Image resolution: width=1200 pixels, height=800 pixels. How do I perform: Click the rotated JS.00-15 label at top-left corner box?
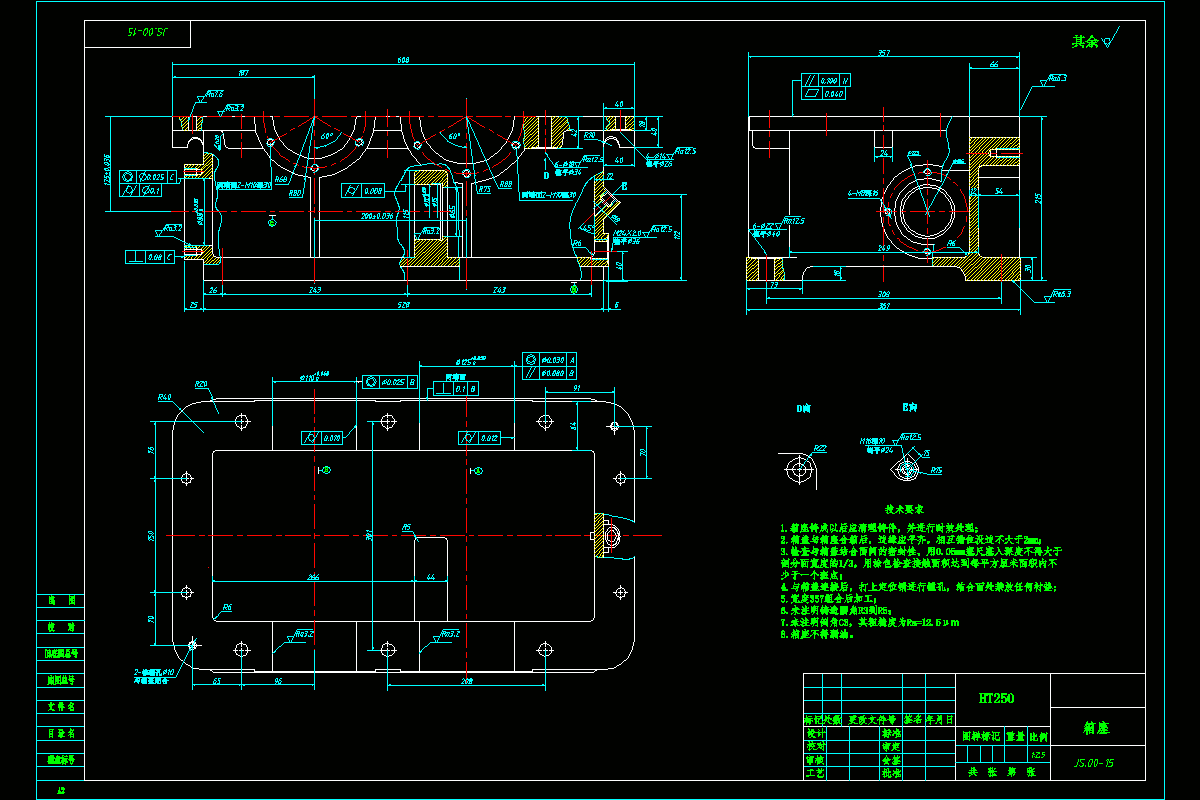[146, 33]
